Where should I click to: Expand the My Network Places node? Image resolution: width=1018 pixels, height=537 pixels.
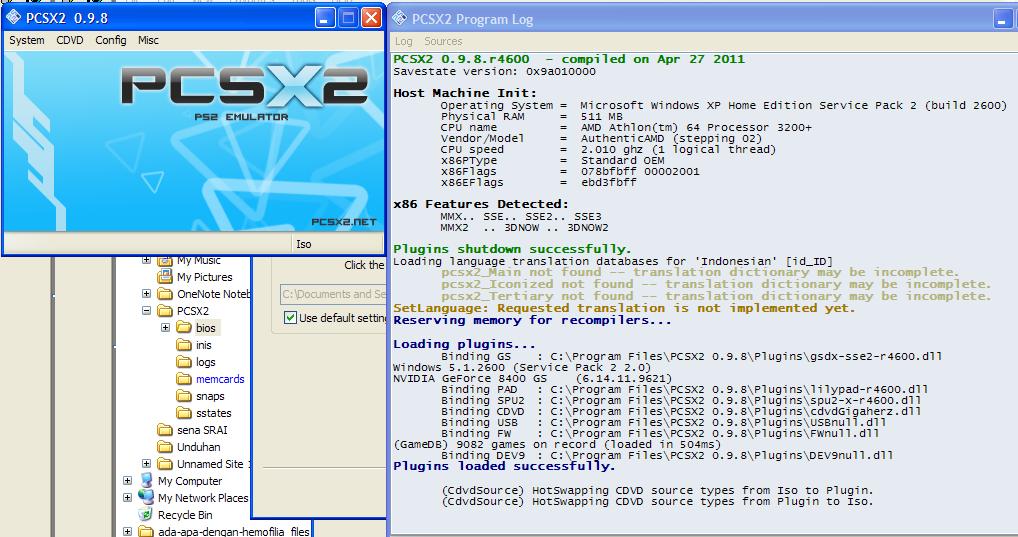click(127, 497)
